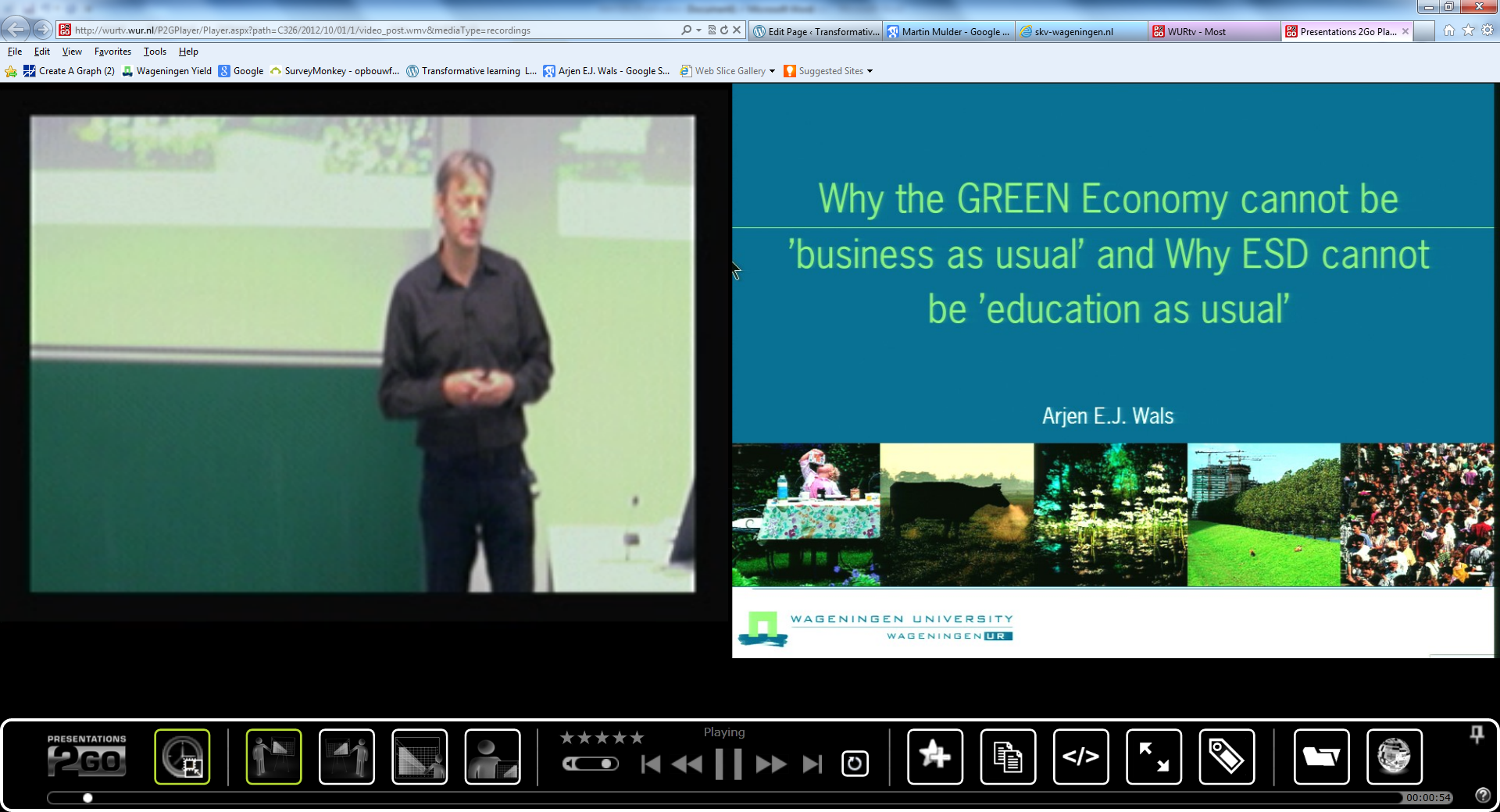The height and width of the screenshot is (812, 1500).
Task: Open the embed code icon
Action: (1080, 756)
